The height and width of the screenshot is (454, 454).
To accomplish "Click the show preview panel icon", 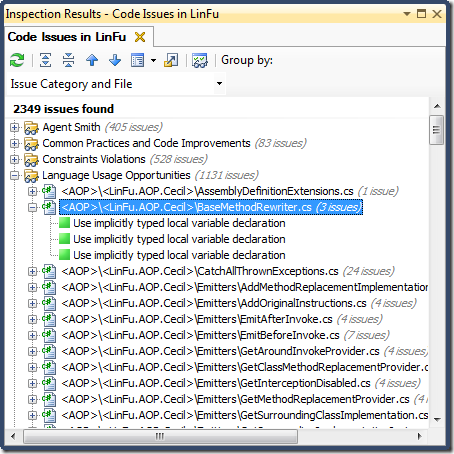I will click(137, 60).
